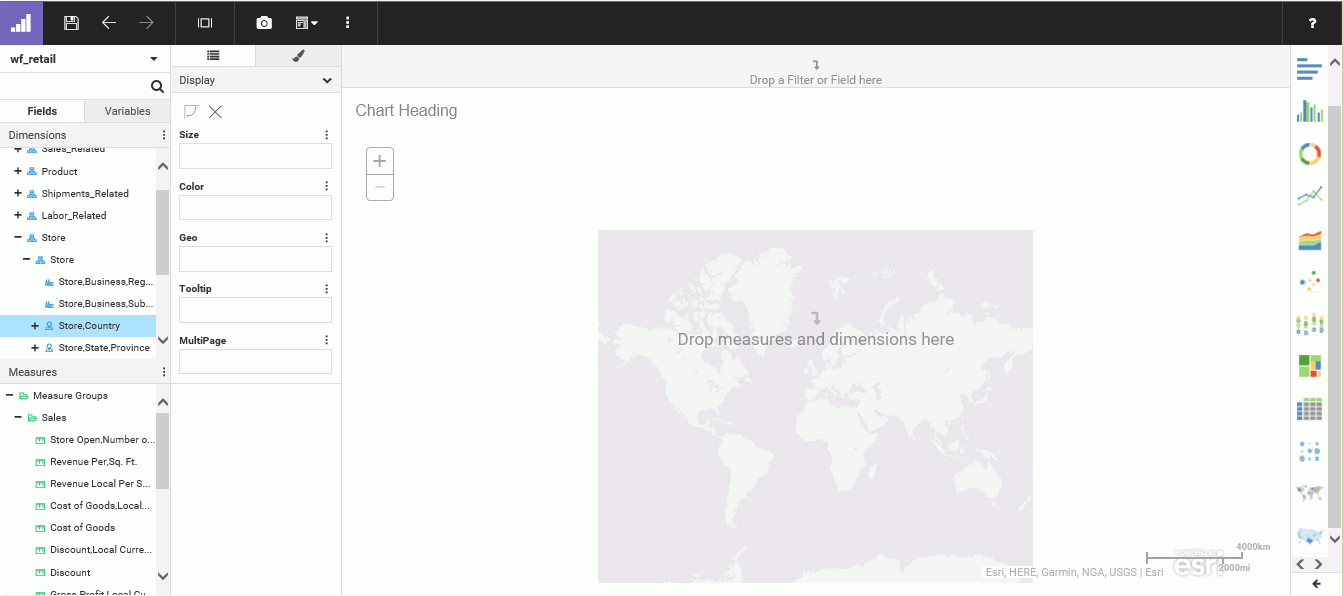This screenshot has width=1343, height=596.
Task: Collapse the chart picker with back arrow
Action: [1316, 584]
